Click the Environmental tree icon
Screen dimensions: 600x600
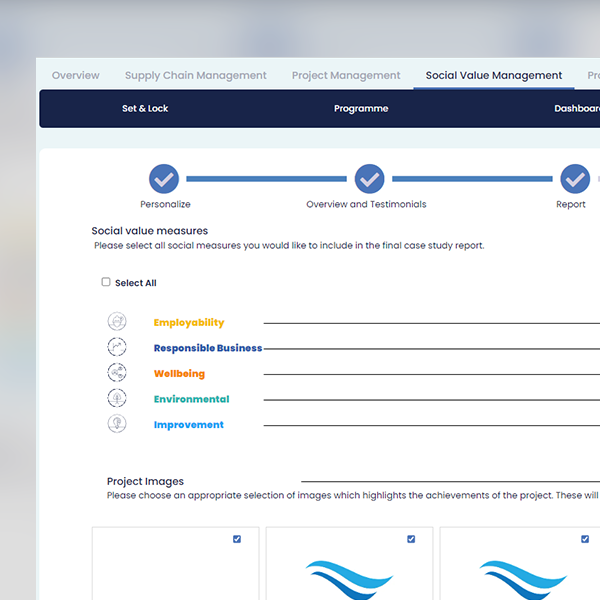pos(117,398)
